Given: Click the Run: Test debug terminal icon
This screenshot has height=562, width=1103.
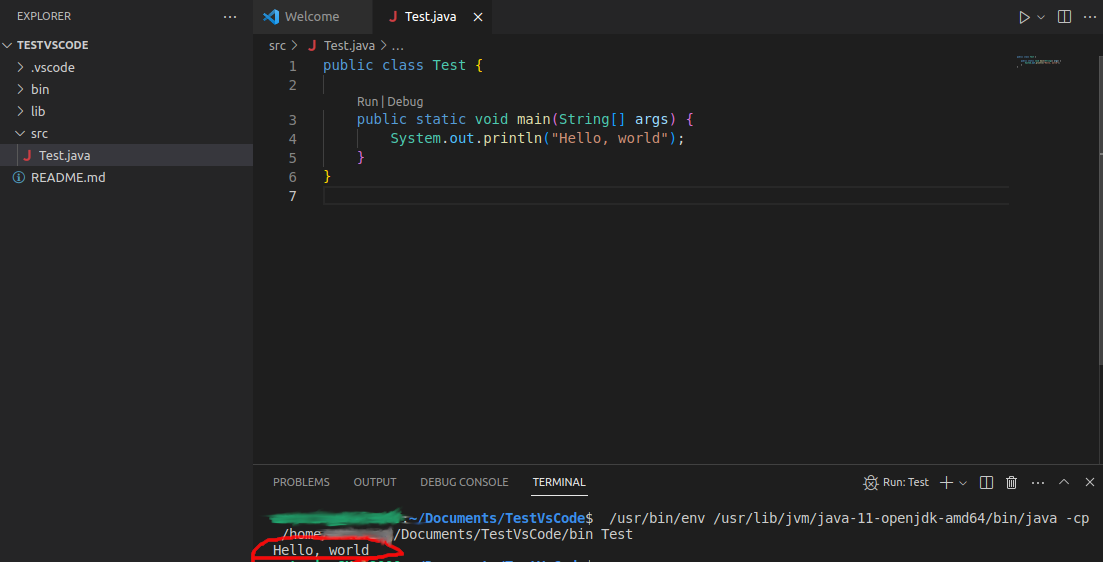Looking at the screenshot, I should (x=871, y=483).
